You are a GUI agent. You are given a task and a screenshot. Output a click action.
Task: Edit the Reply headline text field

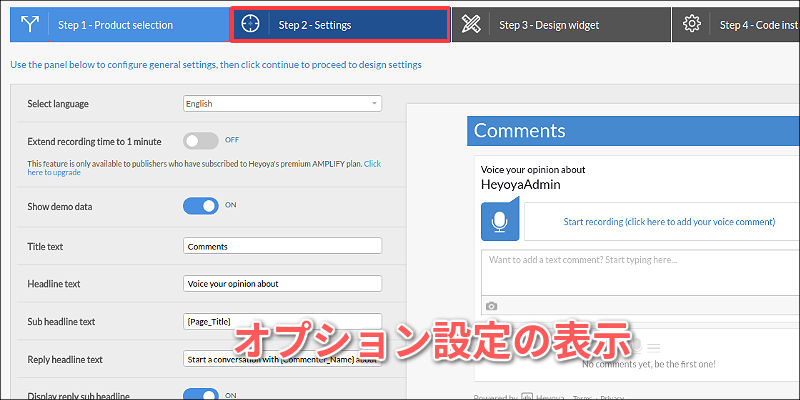tap(282, 359)
